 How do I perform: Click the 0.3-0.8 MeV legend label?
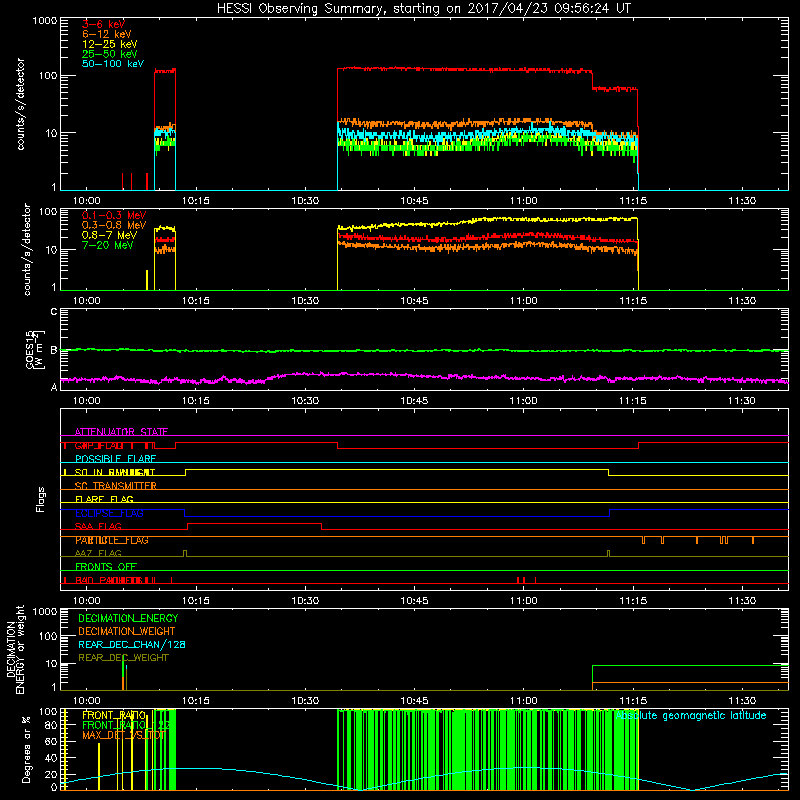pyautogui.click(x=114, y=225)
